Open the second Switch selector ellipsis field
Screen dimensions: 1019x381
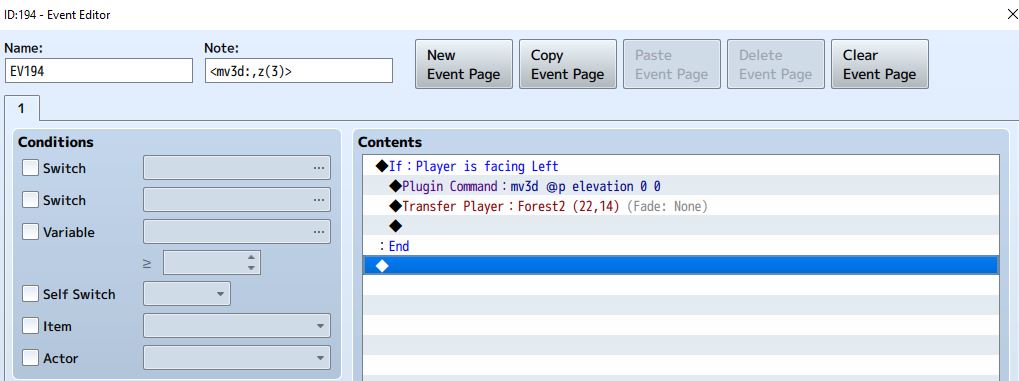pyautogui.click(x=237, y=200)
